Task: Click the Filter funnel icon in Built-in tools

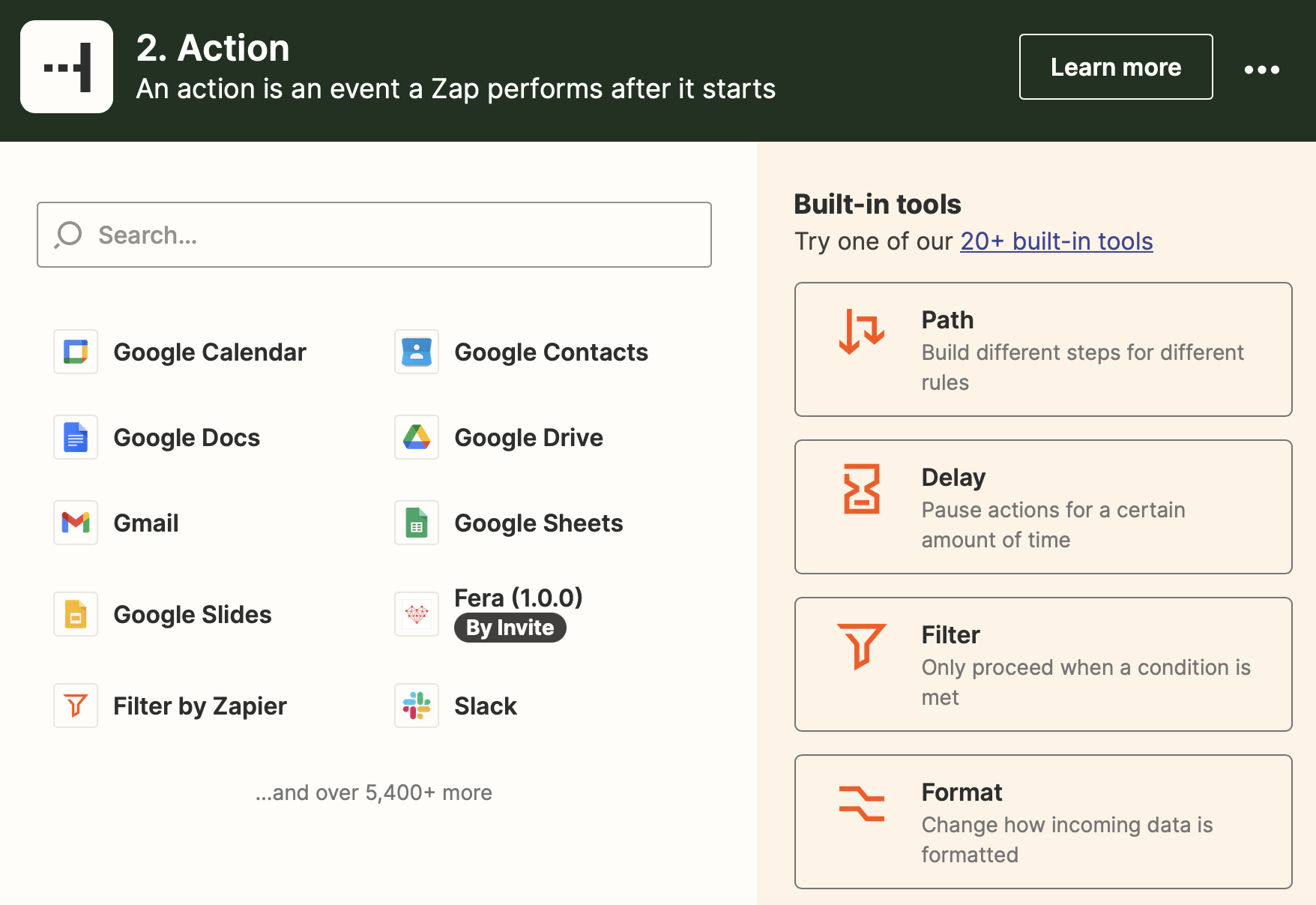Action: (862, 646)
